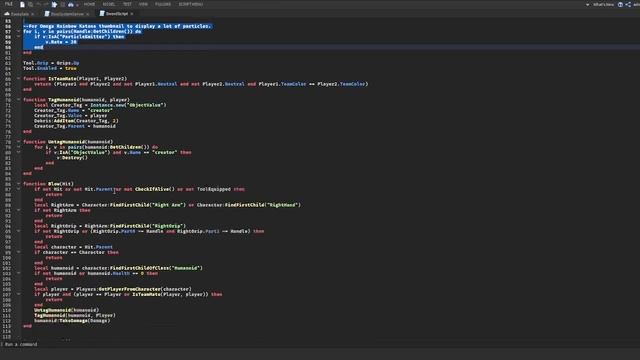Close the Baseplate tab
Viewport: 640px width, 360px height.
(x=33, y=14)
